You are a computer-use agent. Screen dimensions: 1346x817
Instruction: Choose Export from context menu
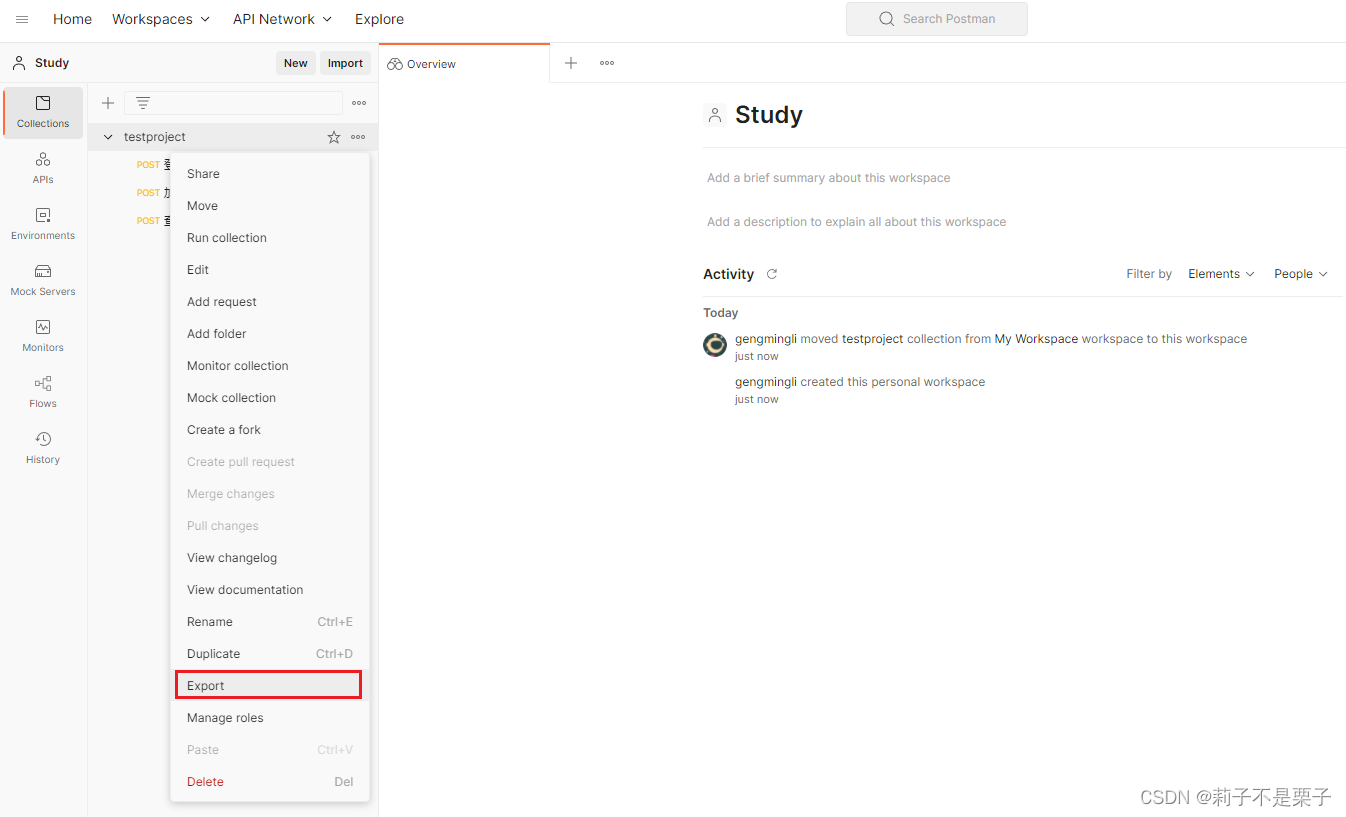coord(270,686)
